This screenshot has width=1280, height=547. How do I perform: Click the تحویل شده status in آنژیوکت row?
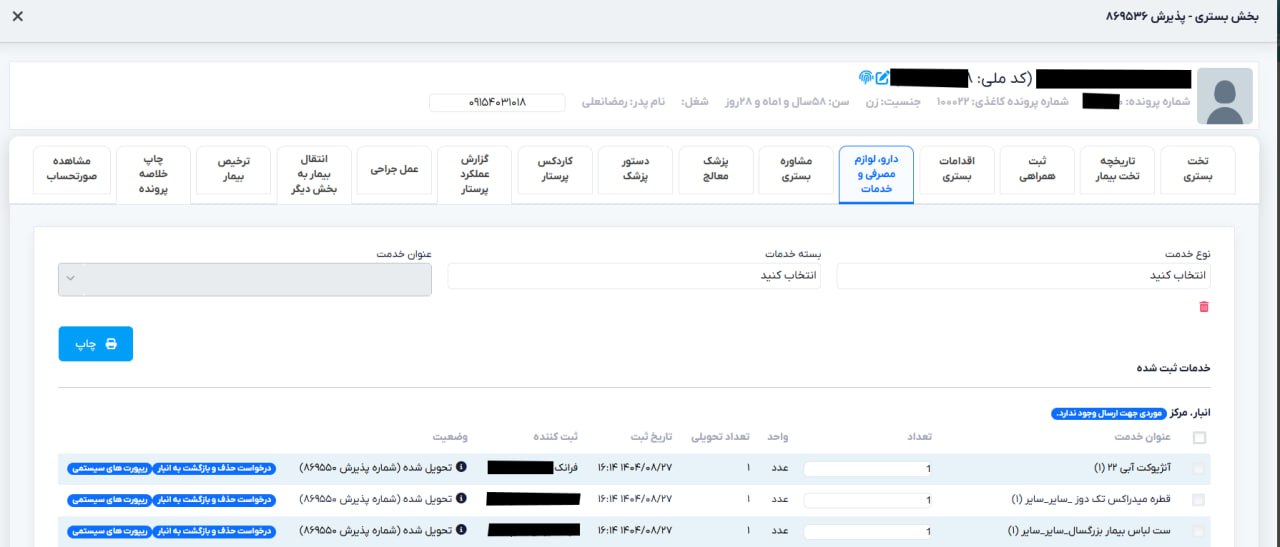[x=374, y=468]
